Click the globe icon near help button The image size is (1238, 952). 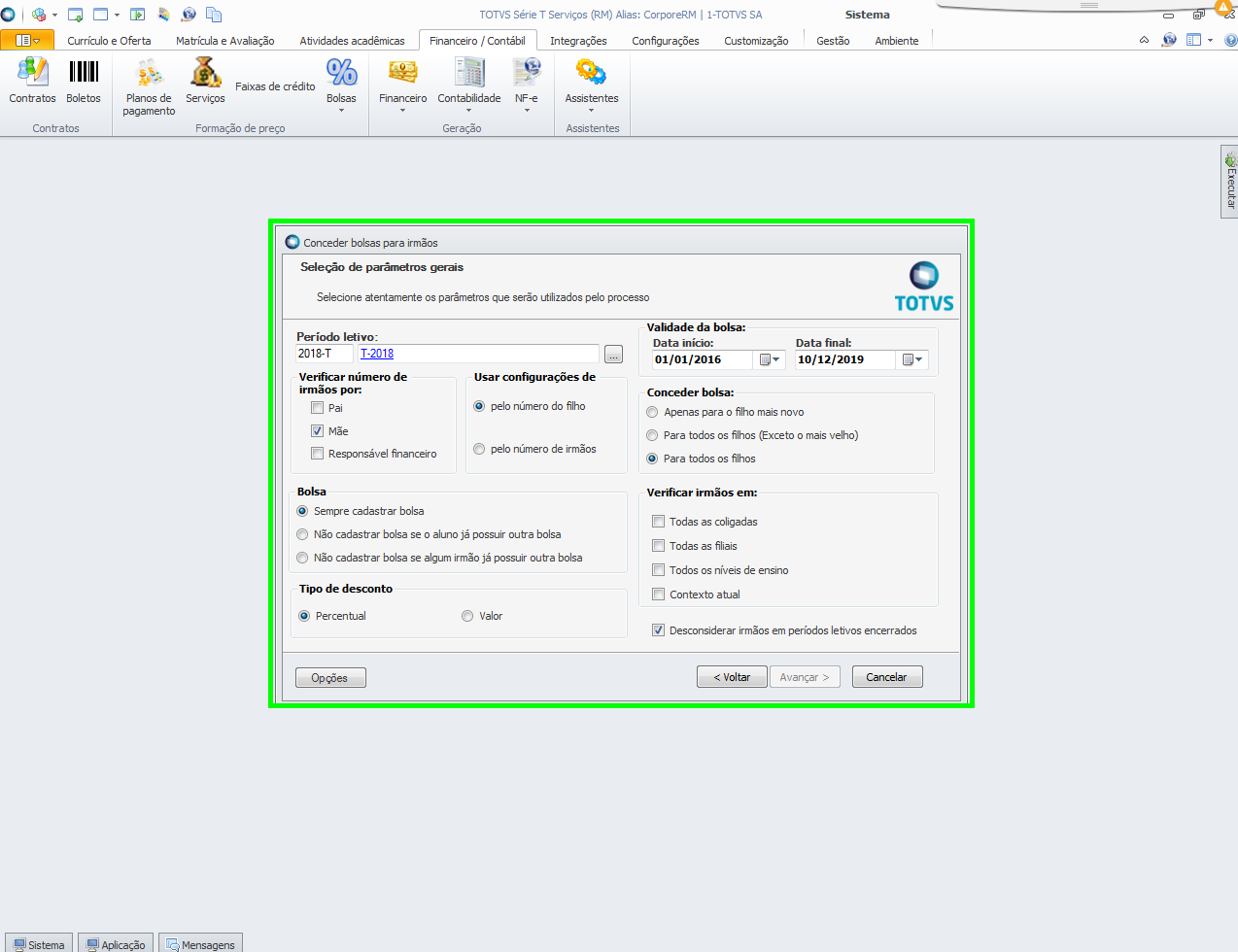pyautogui.click(x=1169, y=40)
